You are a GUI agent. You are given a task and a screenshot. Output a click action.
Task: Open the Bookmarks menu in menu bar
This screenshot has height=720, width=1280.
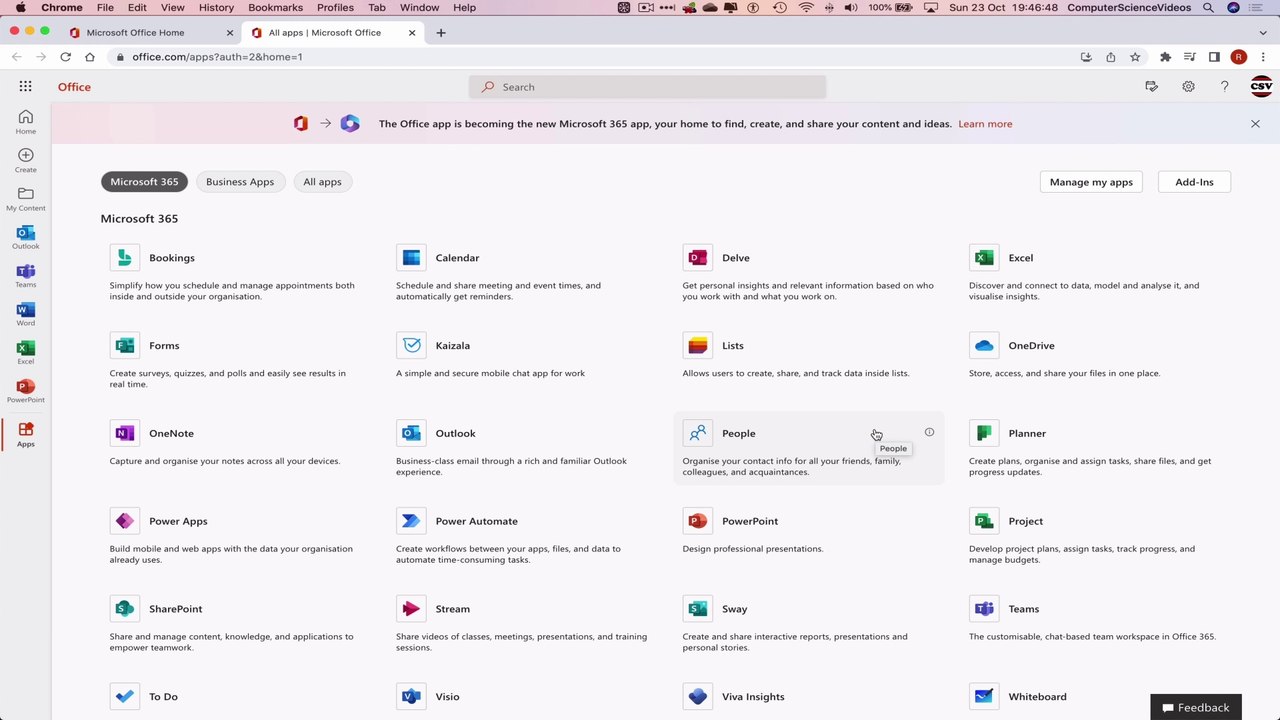tap(275, 7)
